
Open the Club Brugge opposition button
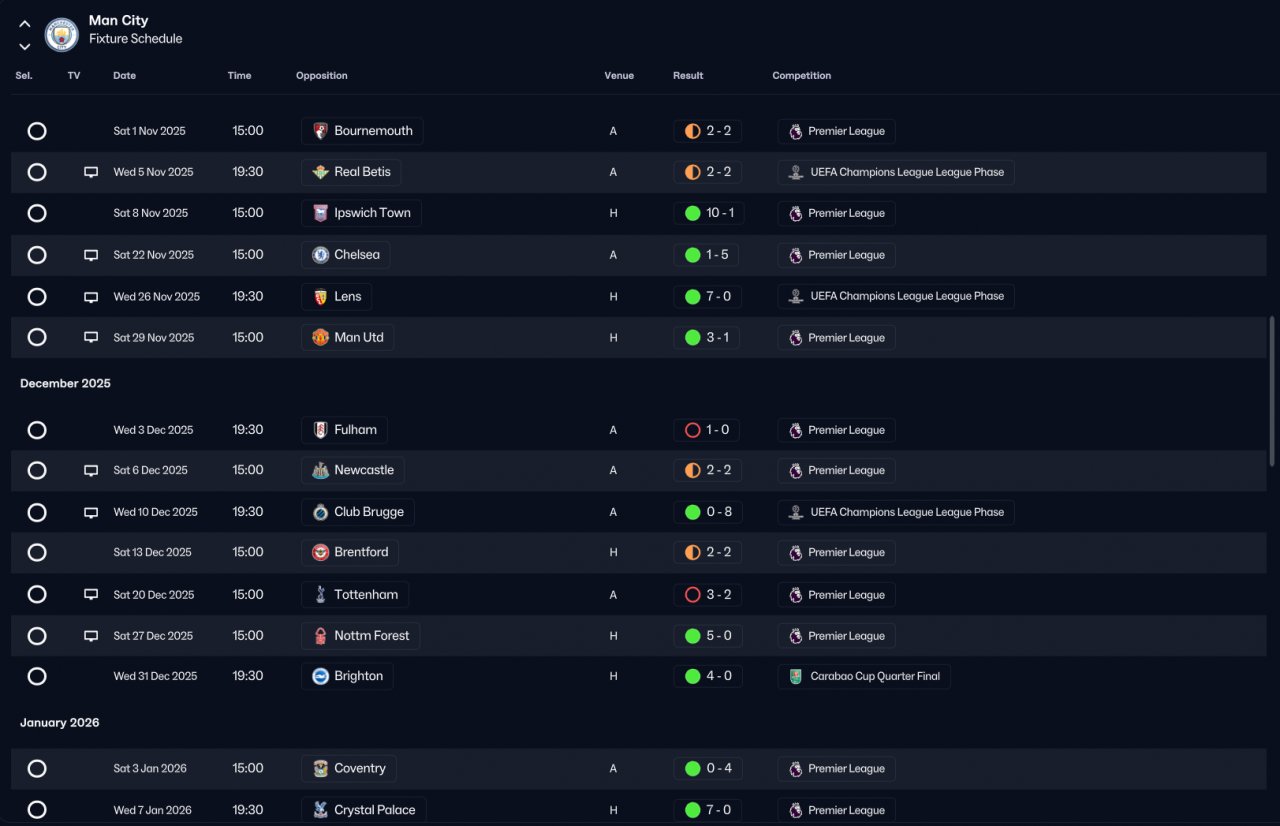click(x=358, y=512)
